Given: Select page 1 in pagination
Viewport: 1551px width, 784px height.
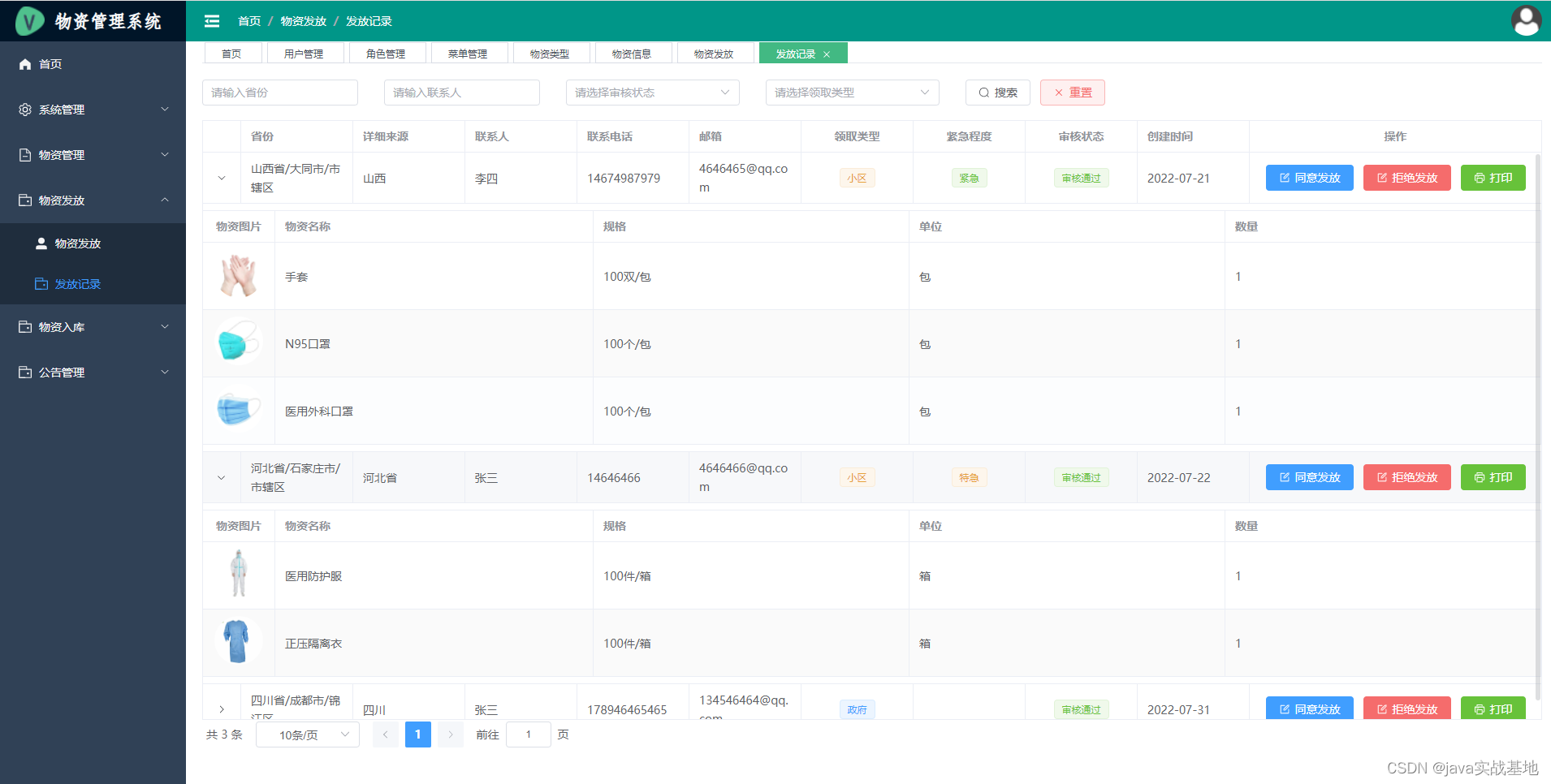Looking at the screenshot, I should pos(418,734).
